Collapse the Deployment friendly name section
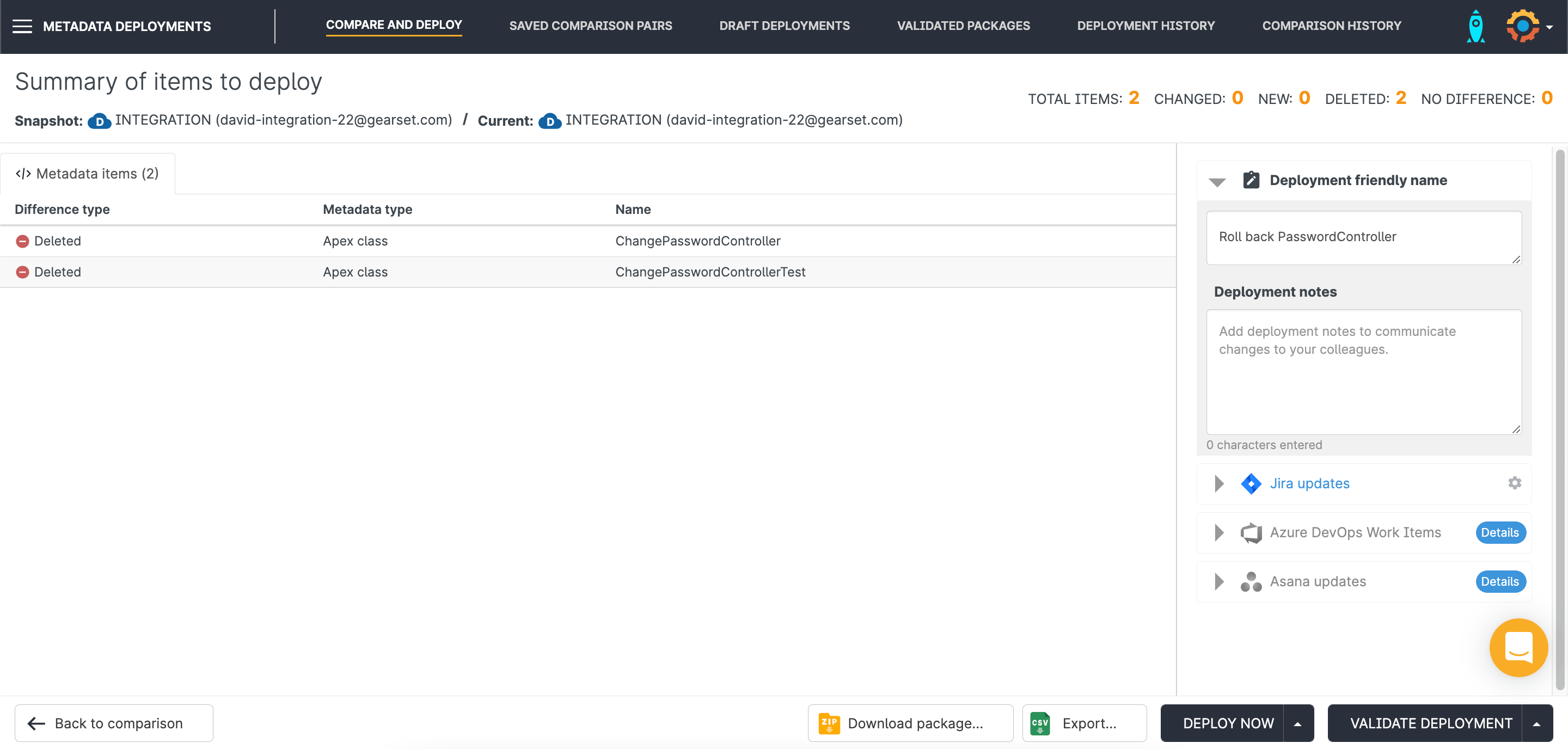The image size is (1568, 749). 1217,181
